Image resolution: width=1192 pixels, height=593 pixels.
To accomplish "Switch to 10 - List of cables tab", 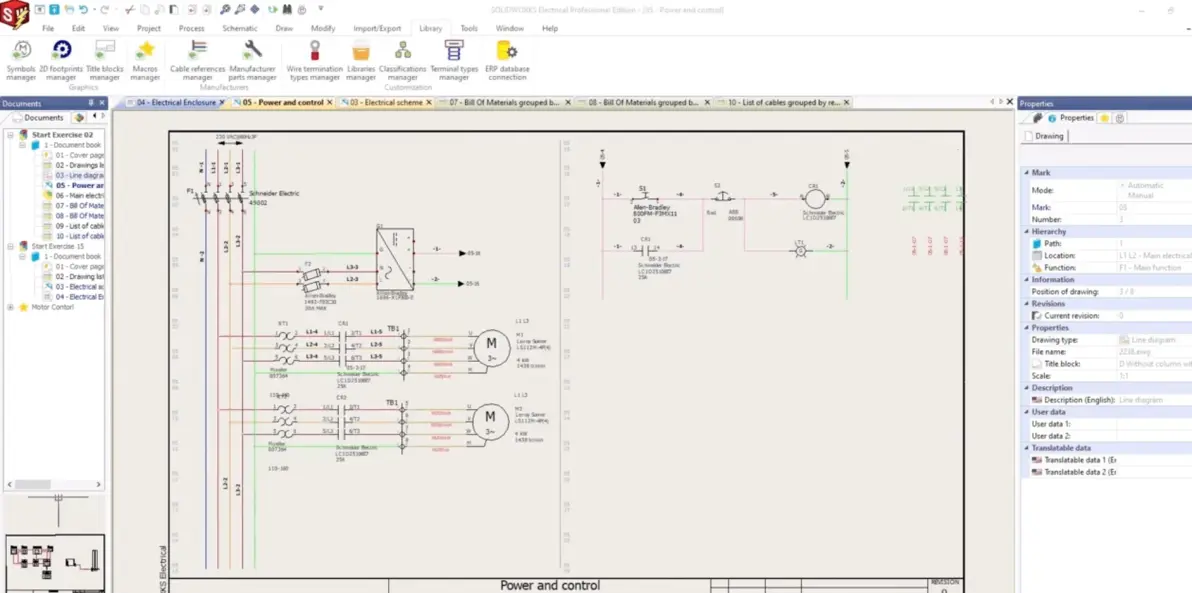I will pos(783,102).
